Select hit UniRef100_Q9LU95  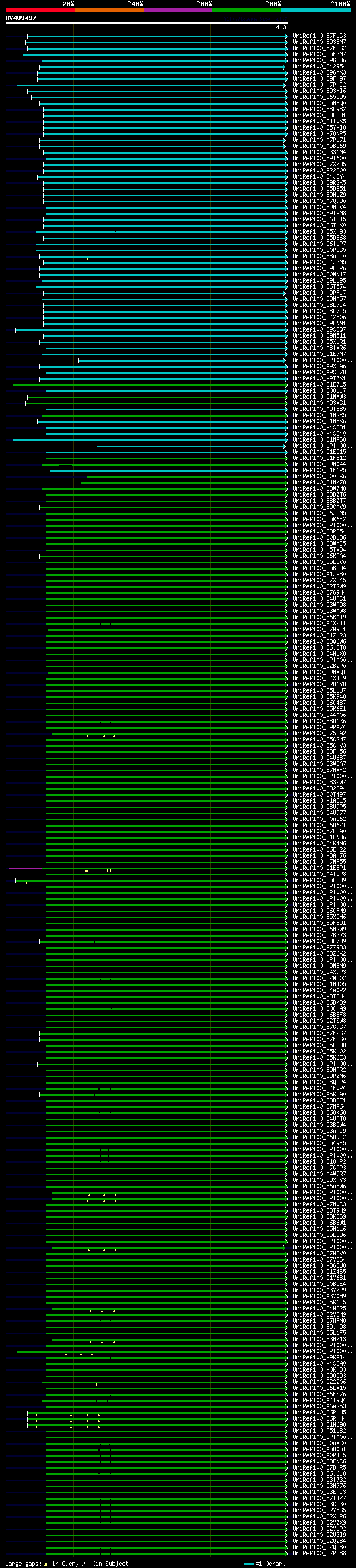coord(319,280)
